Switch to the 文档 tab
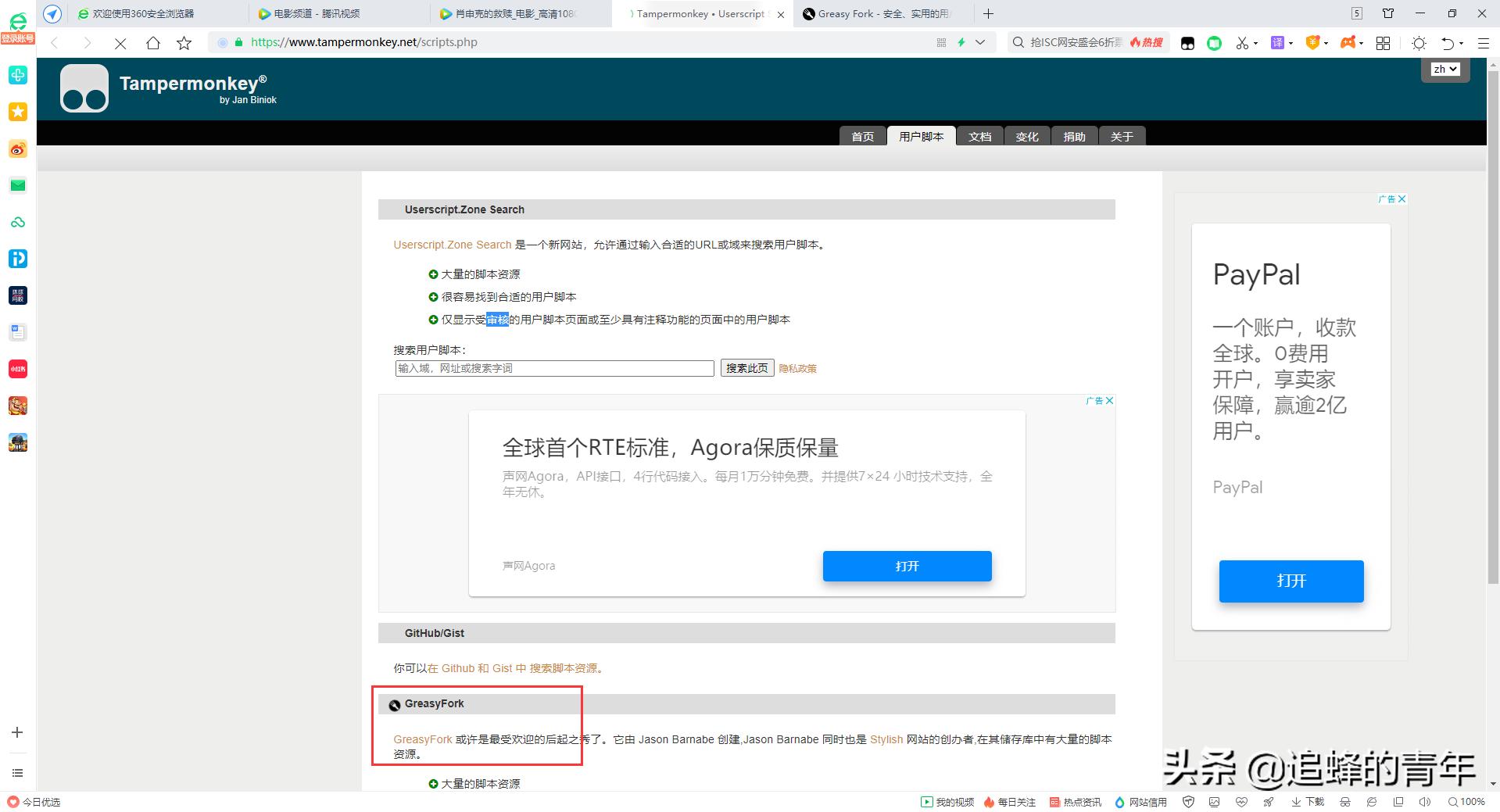Screen dimensions: 1500x812 pos(979,136)
